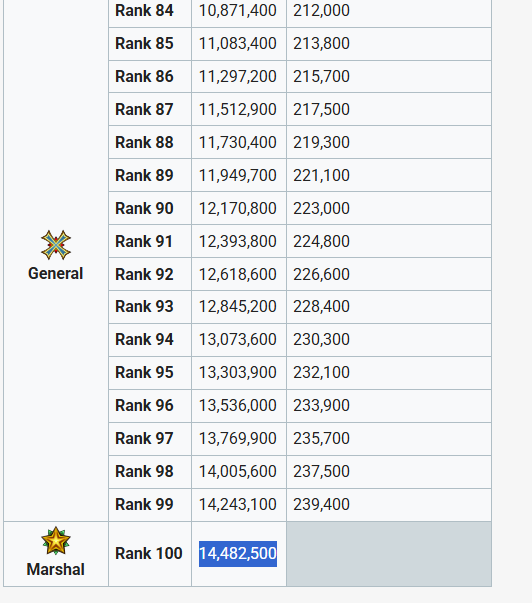The image size is (532, 603).
Task: Open the Marshal rank link
Action: click(55, 570)
